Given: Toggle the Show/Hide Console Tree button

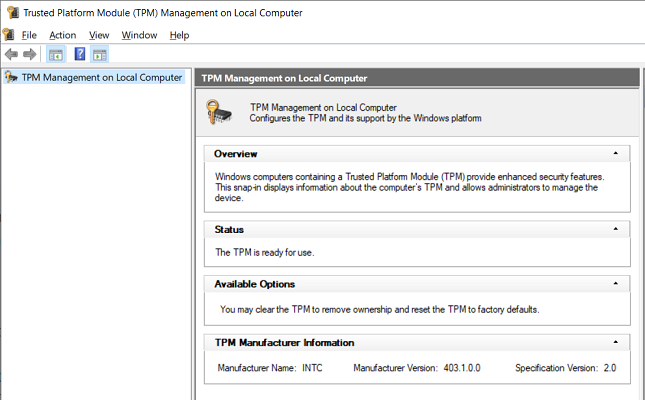Looking at the screenshot, I should (56, 54).
